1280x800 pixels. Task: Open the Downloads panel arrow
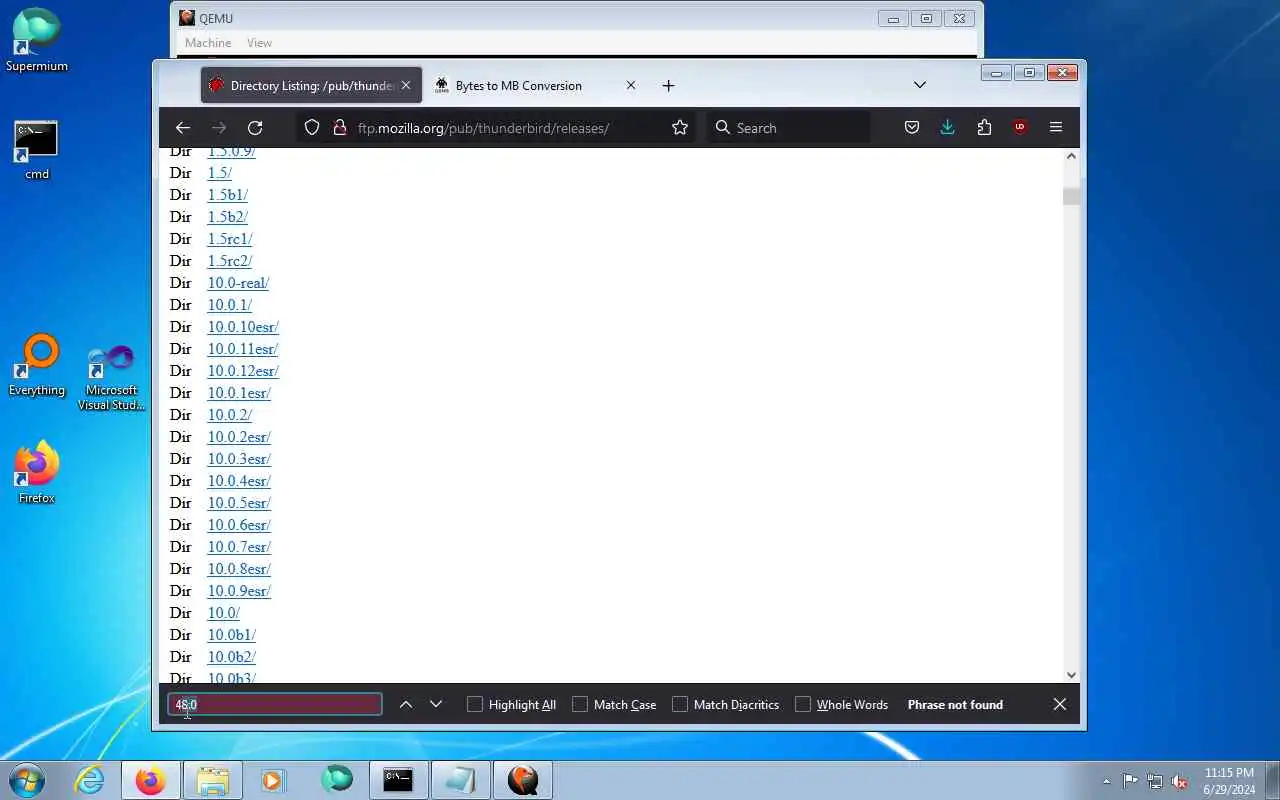pos(948,128)
